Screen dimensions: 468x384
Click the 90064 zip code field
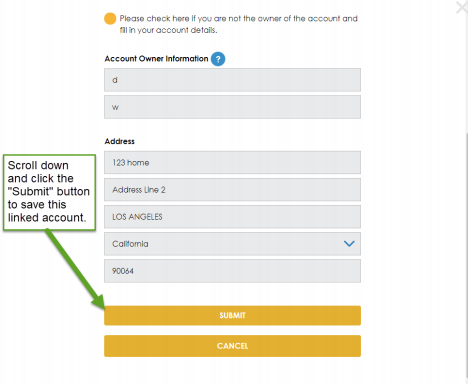(232, 271)
